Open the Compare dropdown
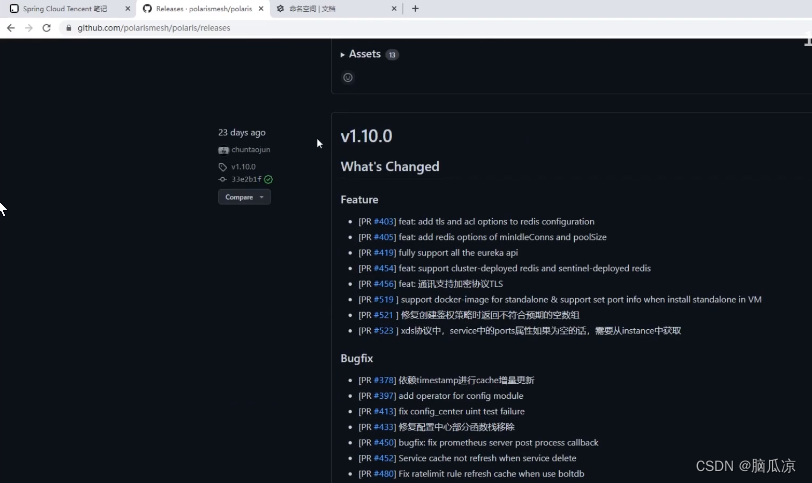 244,197
